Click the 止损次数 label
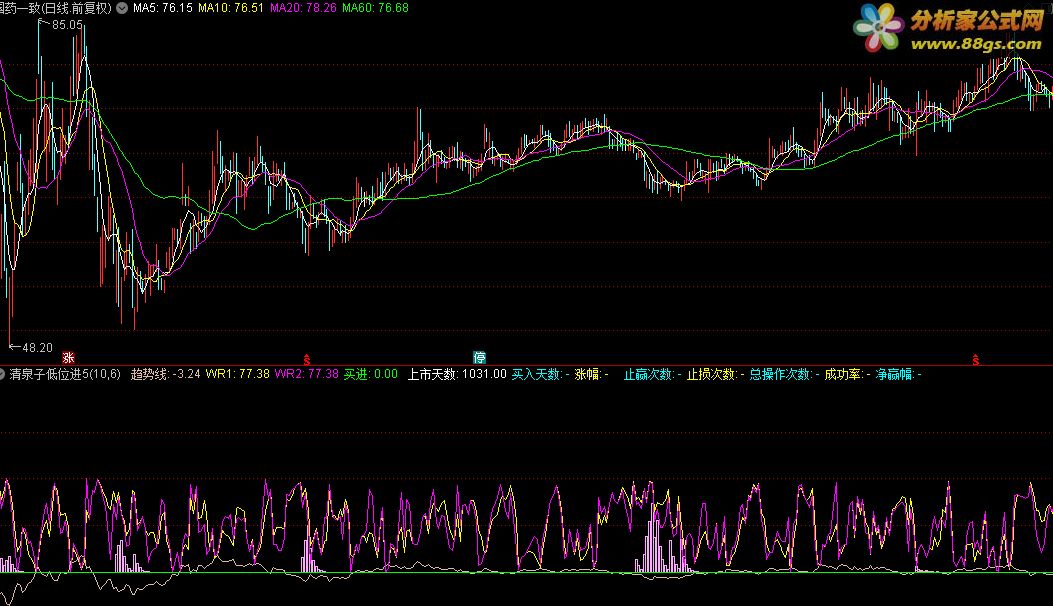The image size is (1053, 606). pyautogui.click(x=715, y=374)
